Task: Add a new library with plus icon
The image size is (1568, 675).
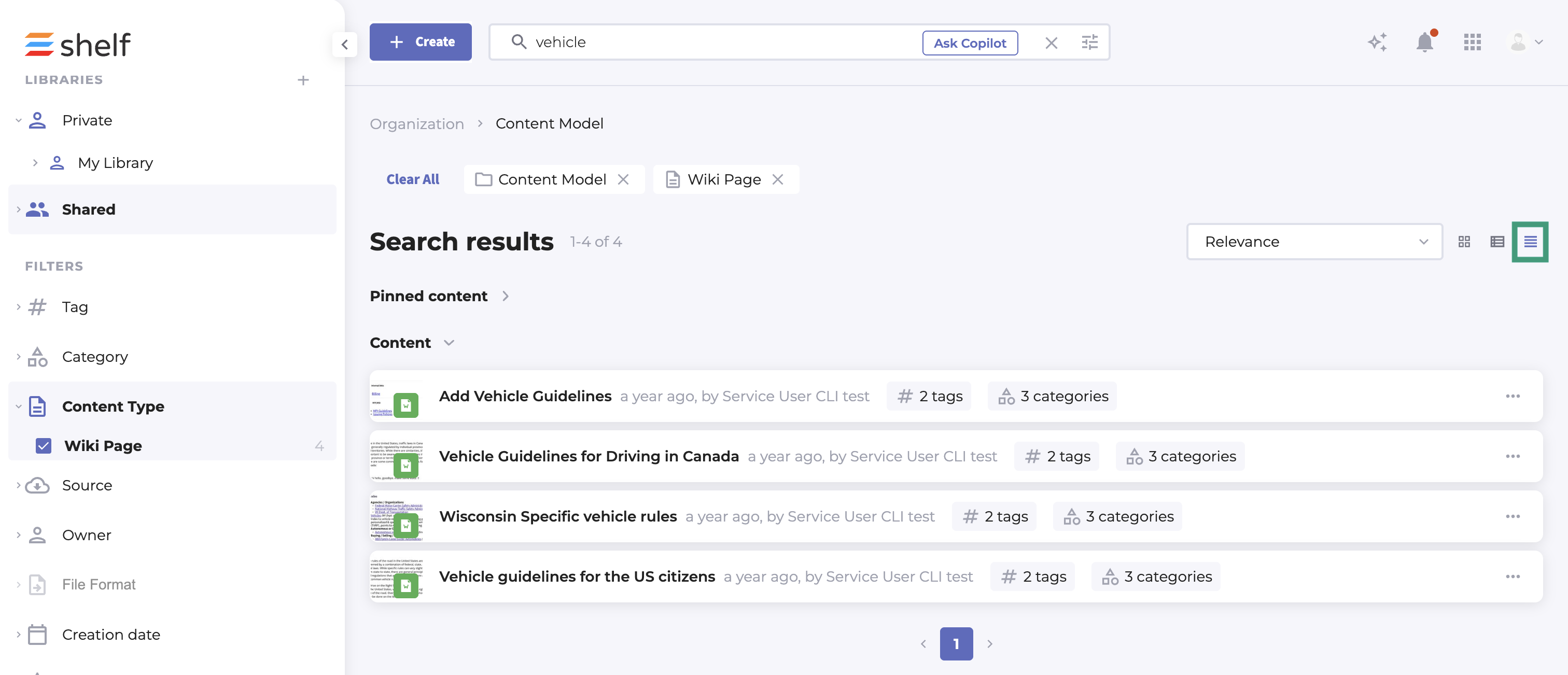Action: pyautogui.click(x=303, y=80)
